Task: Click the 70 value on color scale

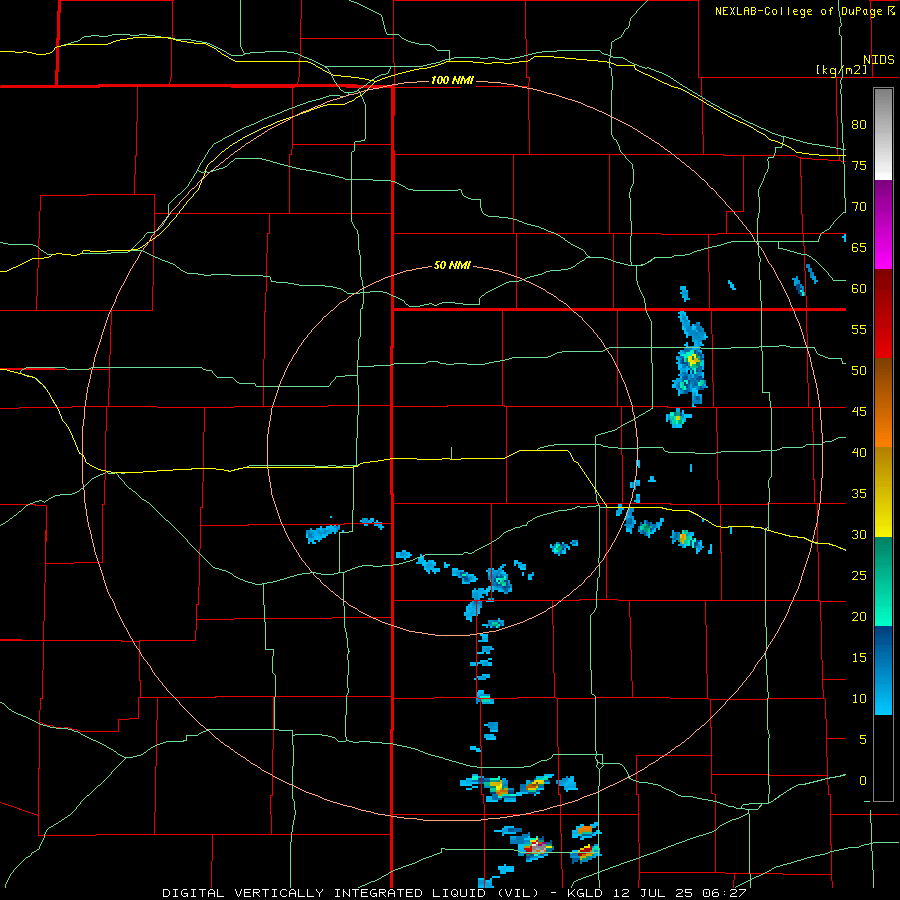Action: tap(859, 207)
